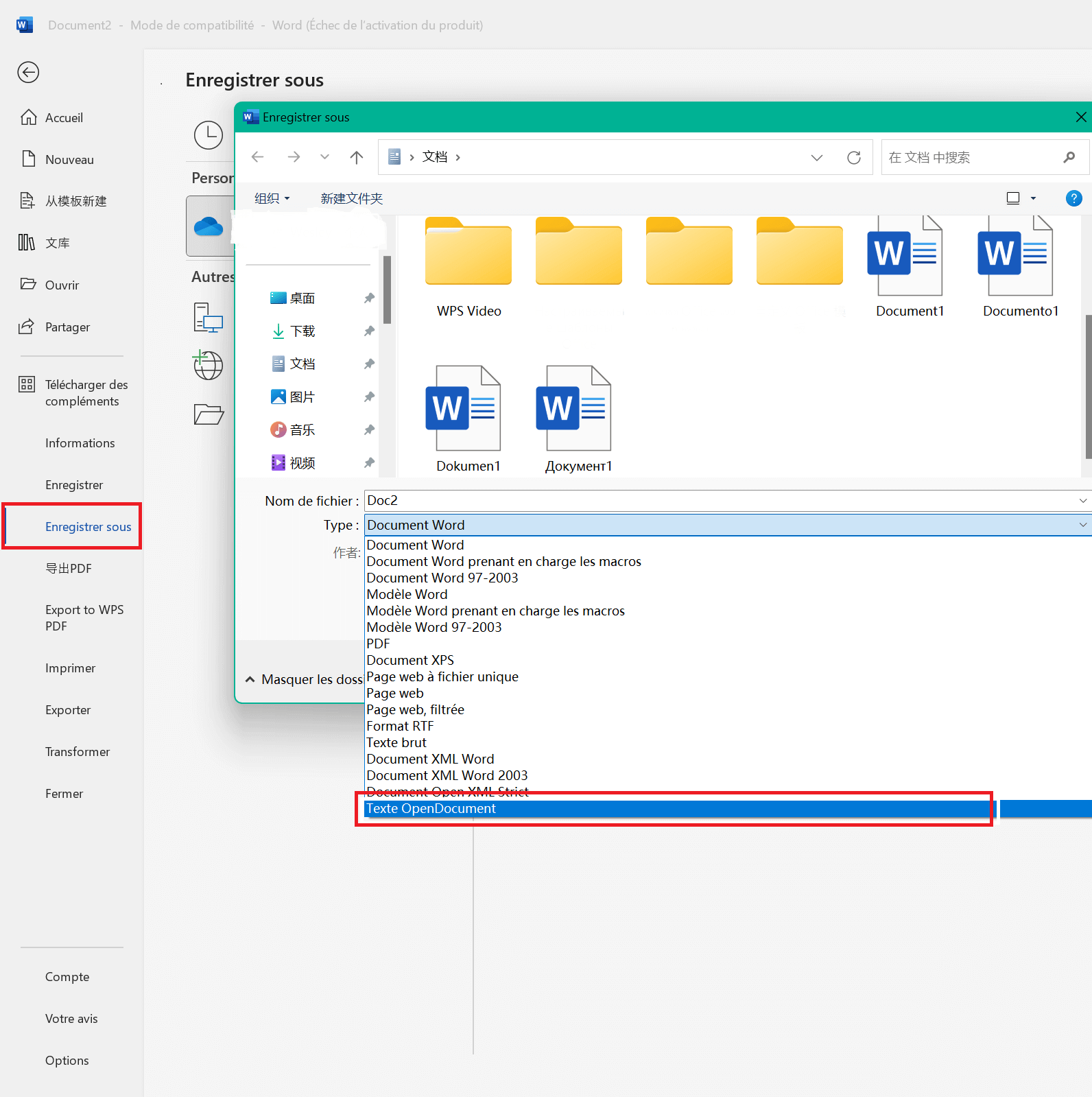Choose PDF in the type list
1092x1097 pixels.
click(378, 644)
